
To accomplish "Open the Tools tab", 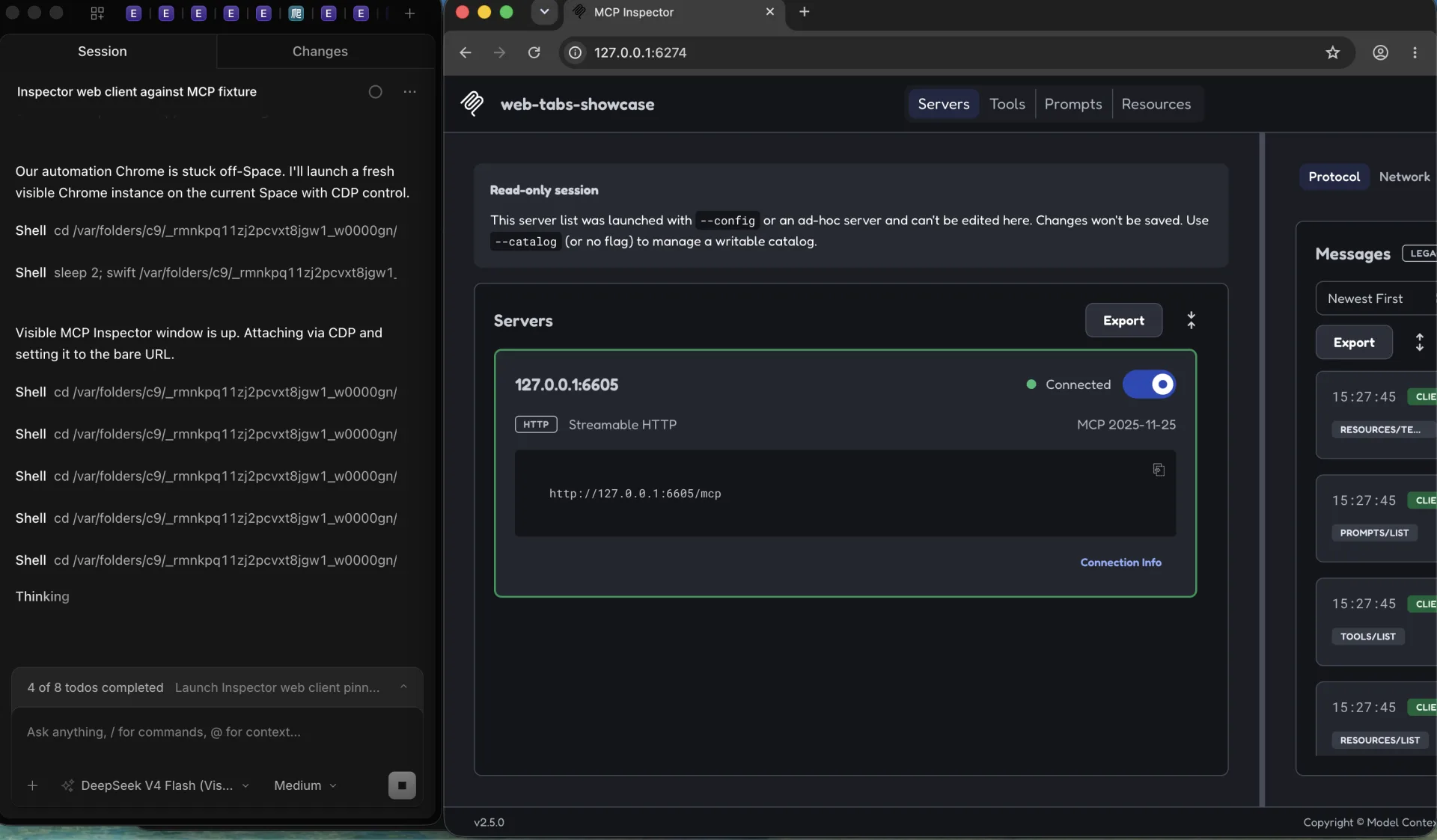I will [1007, 104].
